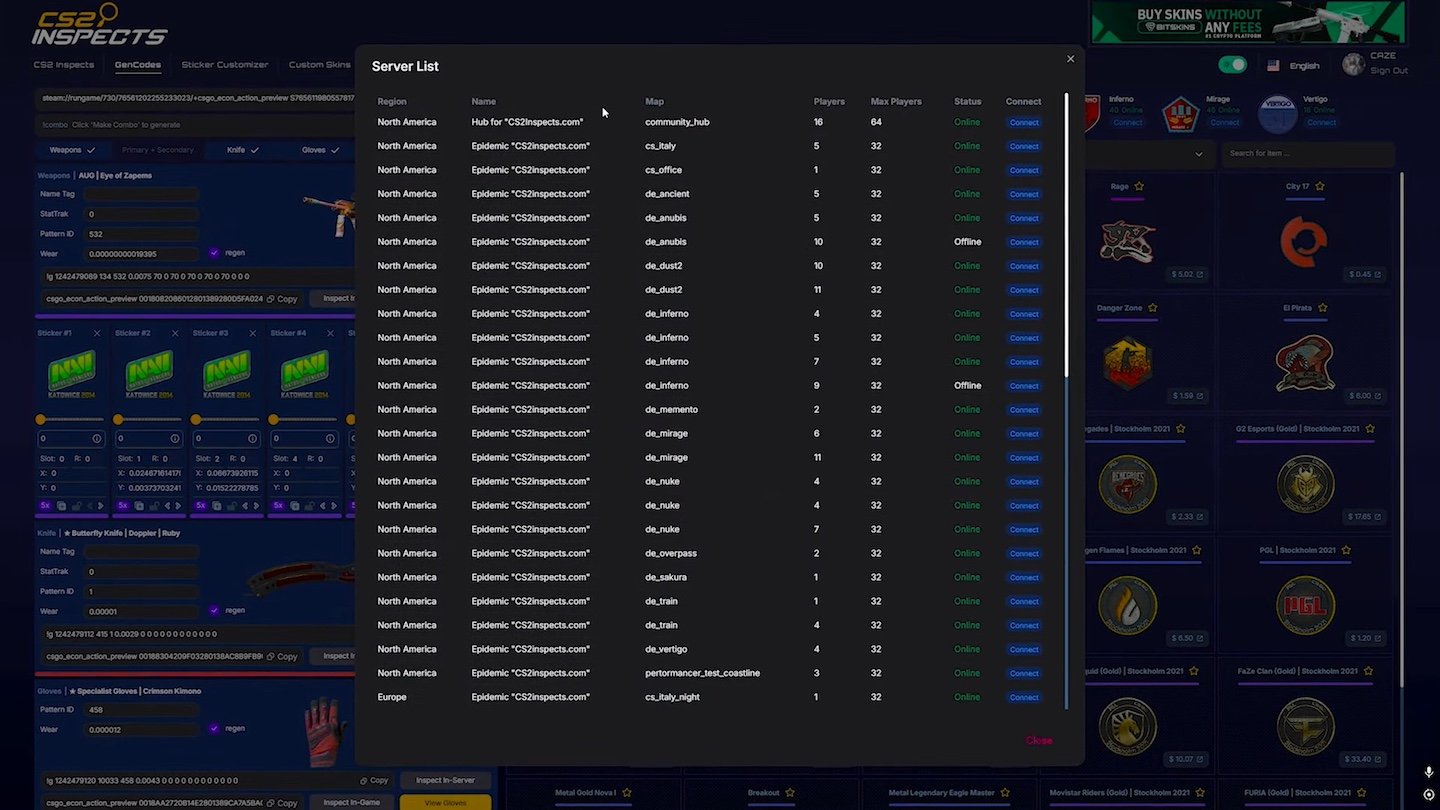
Task: Toggle the green switch beside English
Action: point(1232,65)
